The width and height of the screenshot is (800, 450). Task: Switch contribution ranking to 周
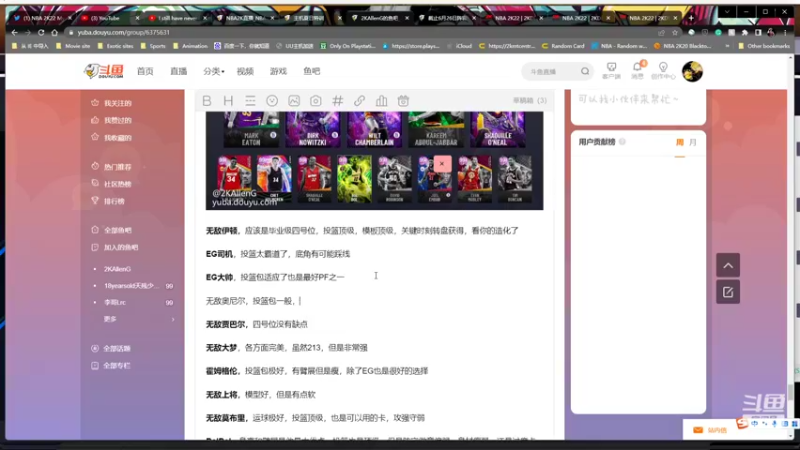tap(680, 142)
